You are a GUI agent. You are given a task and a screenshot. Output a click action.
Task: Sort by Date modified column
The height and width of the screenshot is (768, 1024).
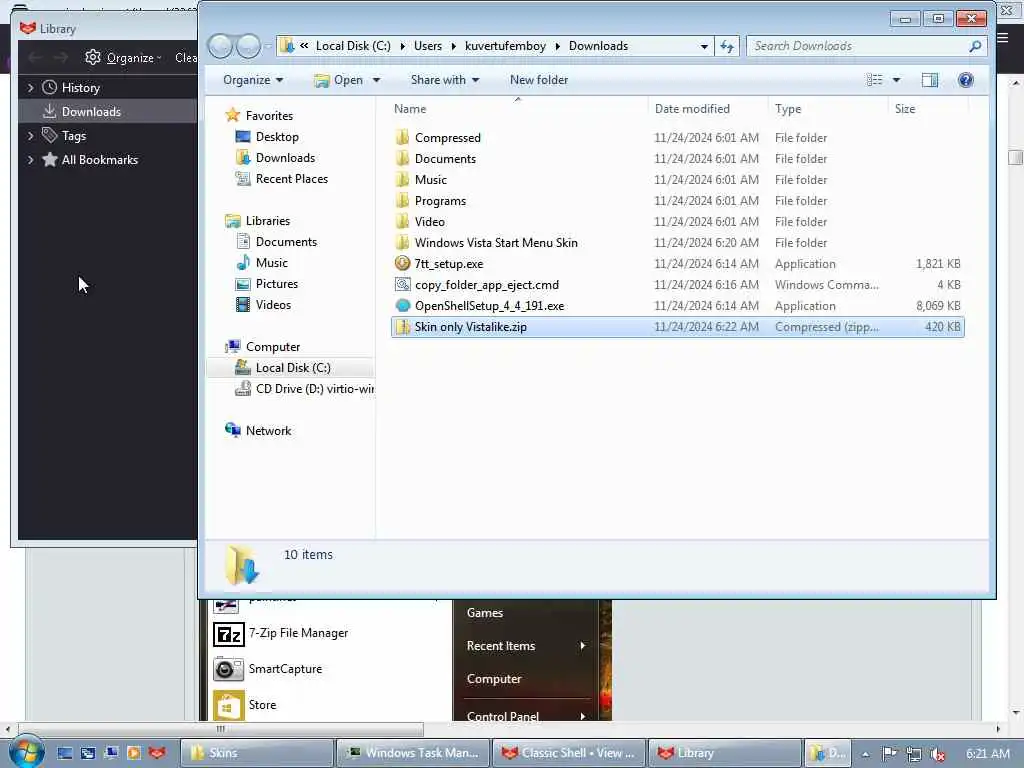708,109
